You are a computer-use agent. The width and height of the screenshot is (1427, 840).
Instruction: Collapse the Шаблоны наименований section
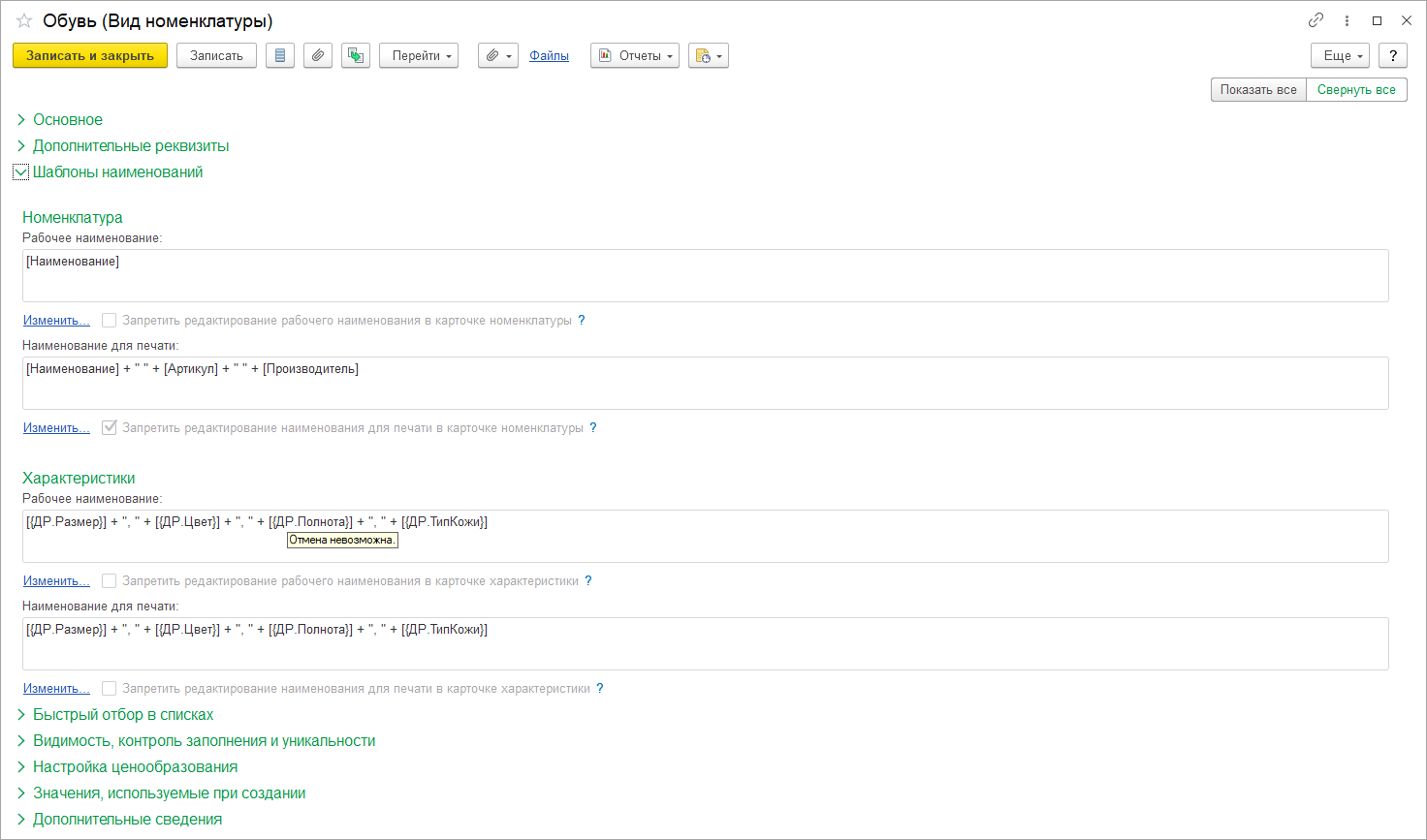click(x=21, y=172)
